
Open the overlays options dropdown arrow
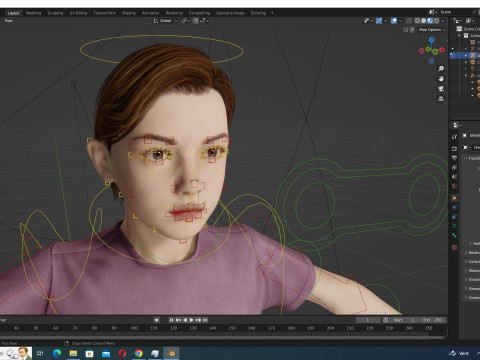[x=400, y=21]
